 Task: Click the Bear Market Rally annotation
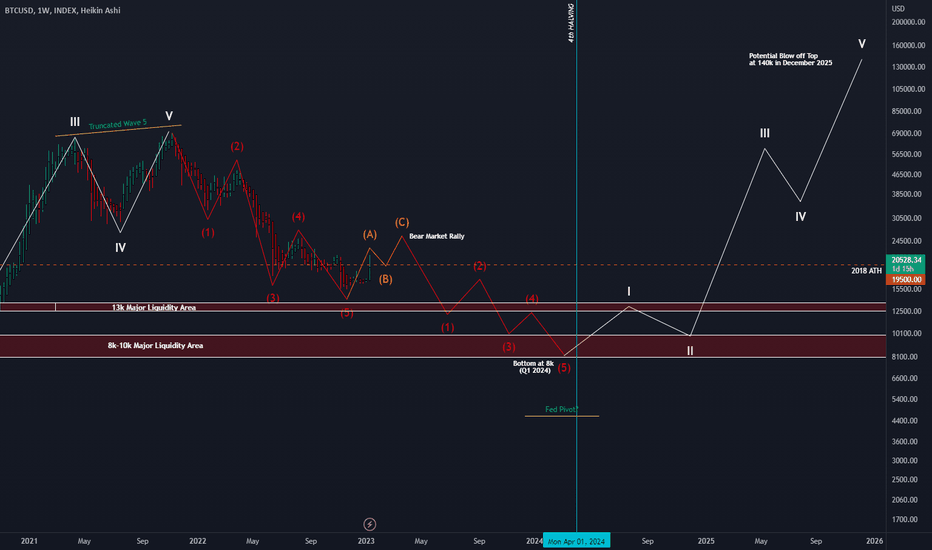(x=437, y=236)
